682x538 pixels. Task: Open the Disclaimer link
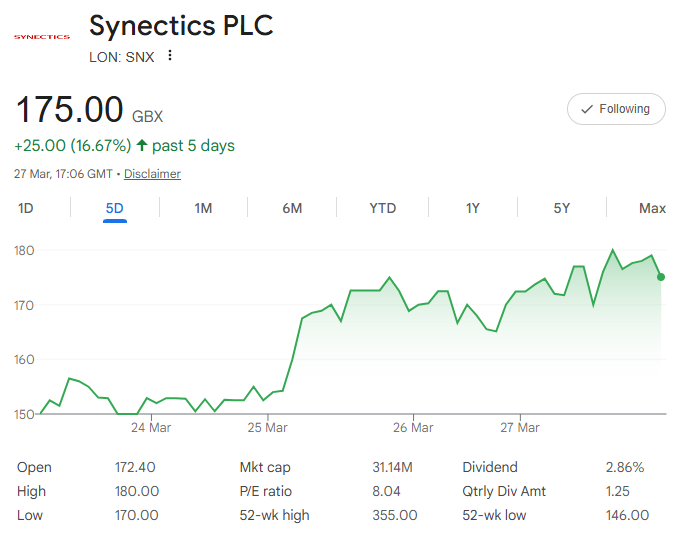152,174
